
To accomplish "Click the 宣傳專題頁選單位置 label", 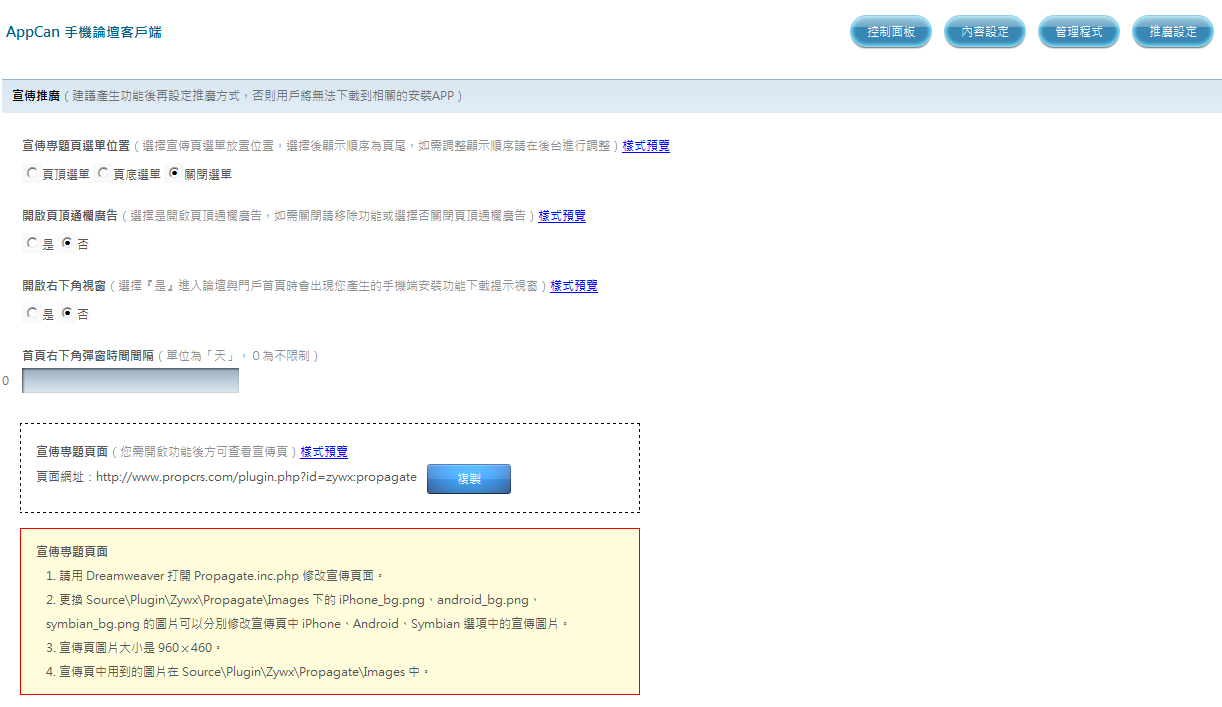I will 76,146.
